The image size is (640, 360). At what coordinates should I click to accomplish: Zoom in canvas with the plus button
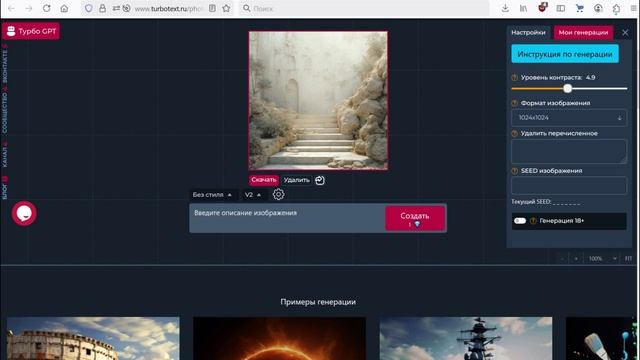pyautogui.click(x=576, y=258)
